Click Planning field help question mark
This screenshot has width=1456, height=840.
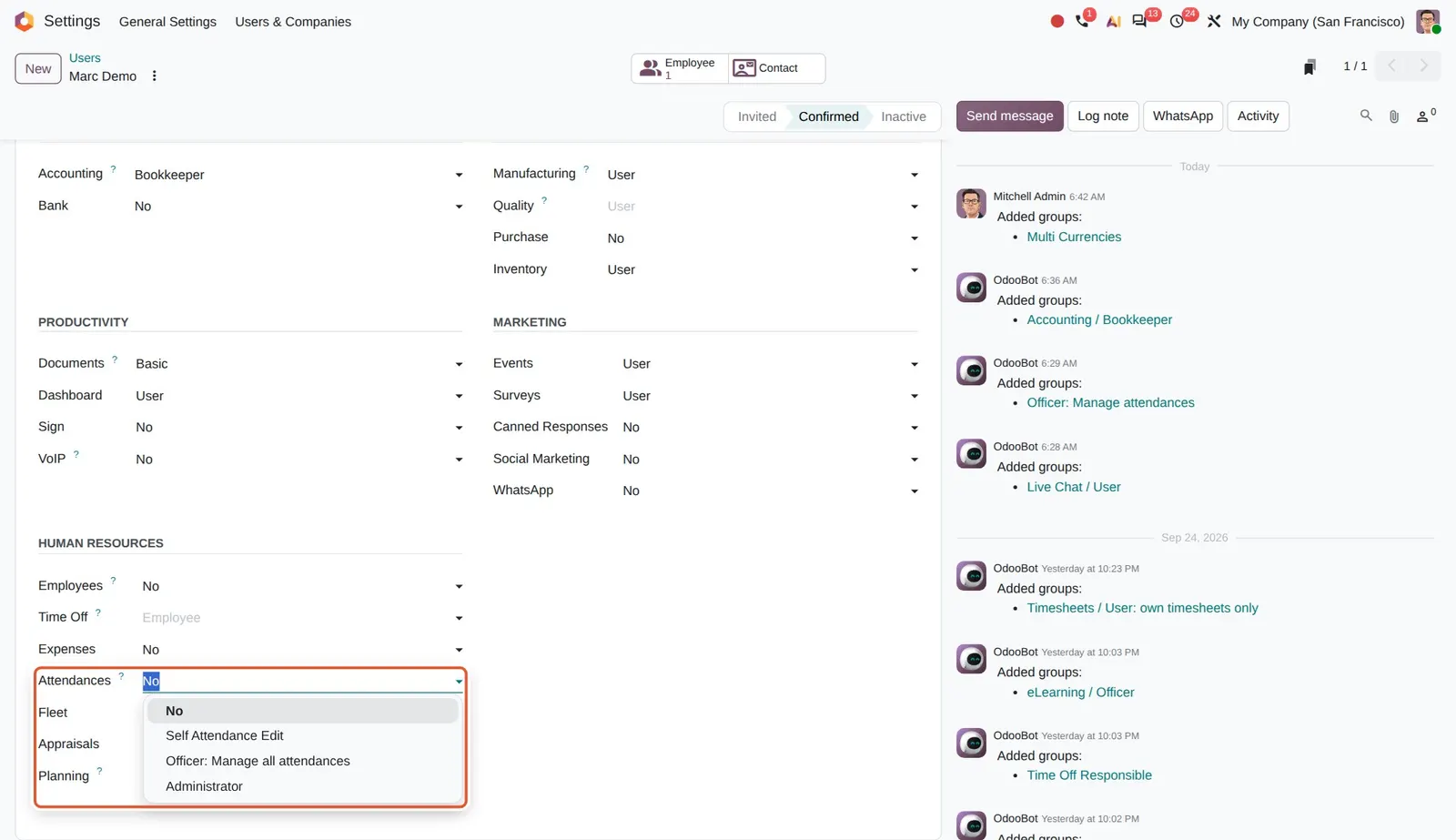tap(99, 771)
